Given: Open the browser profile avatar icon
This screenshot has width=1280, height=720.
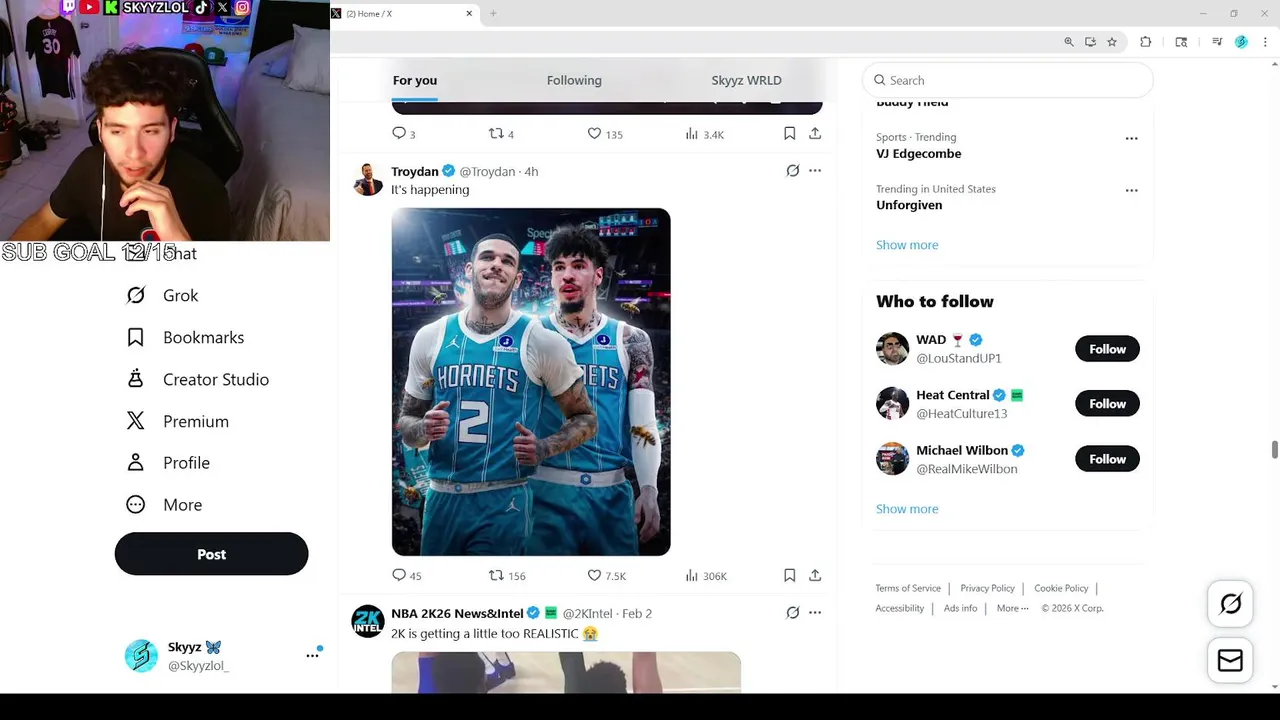Looking at the screenshot, I should [x=1241, y=42].
